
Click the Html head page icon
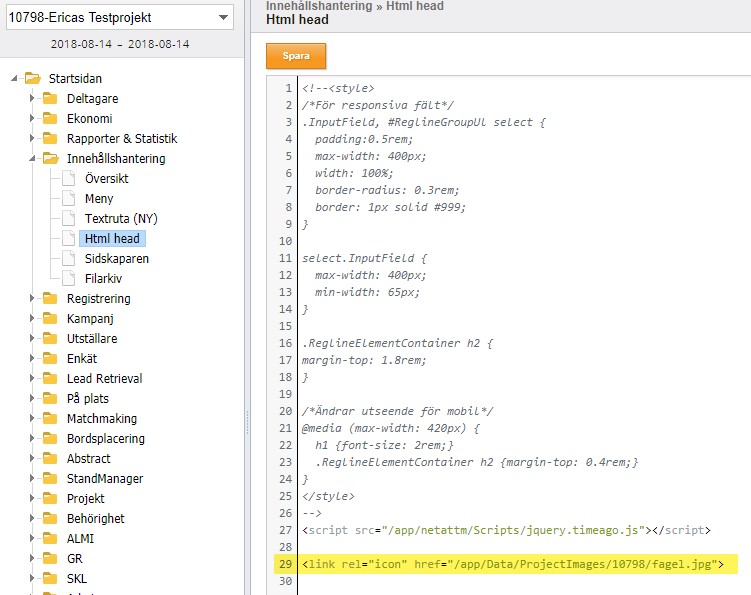click(68, 238)
